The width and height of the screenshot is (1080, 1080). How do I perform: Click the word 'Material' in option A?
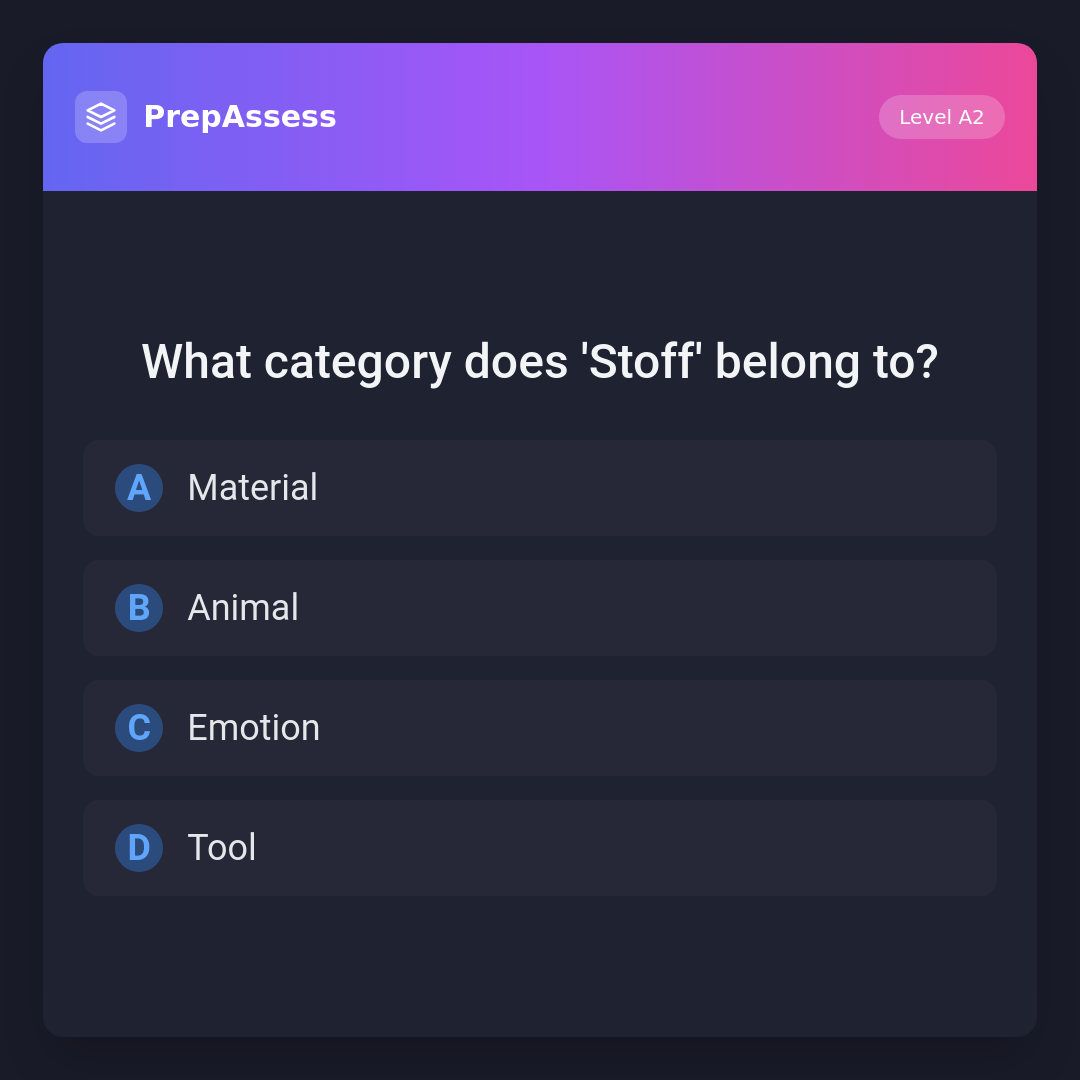pyautogui.click(x=252, y=488)
